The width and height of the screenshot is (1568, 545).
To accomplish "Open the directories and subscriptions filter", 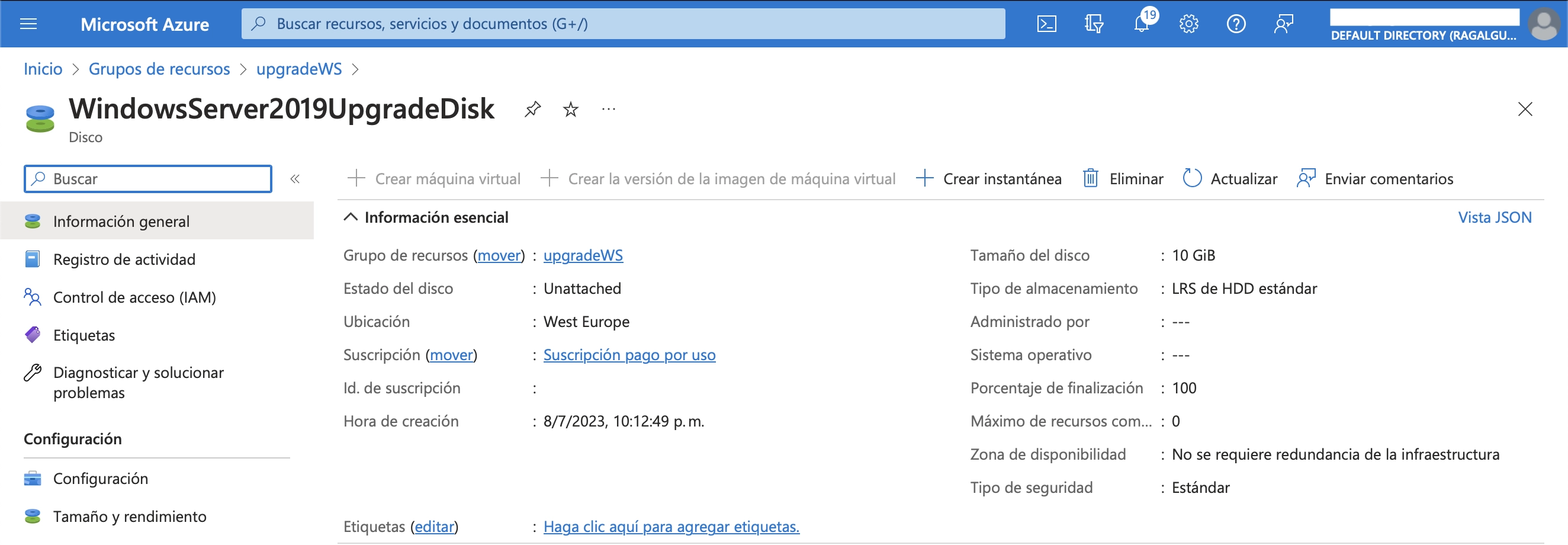I will (x=1094, y=24).
